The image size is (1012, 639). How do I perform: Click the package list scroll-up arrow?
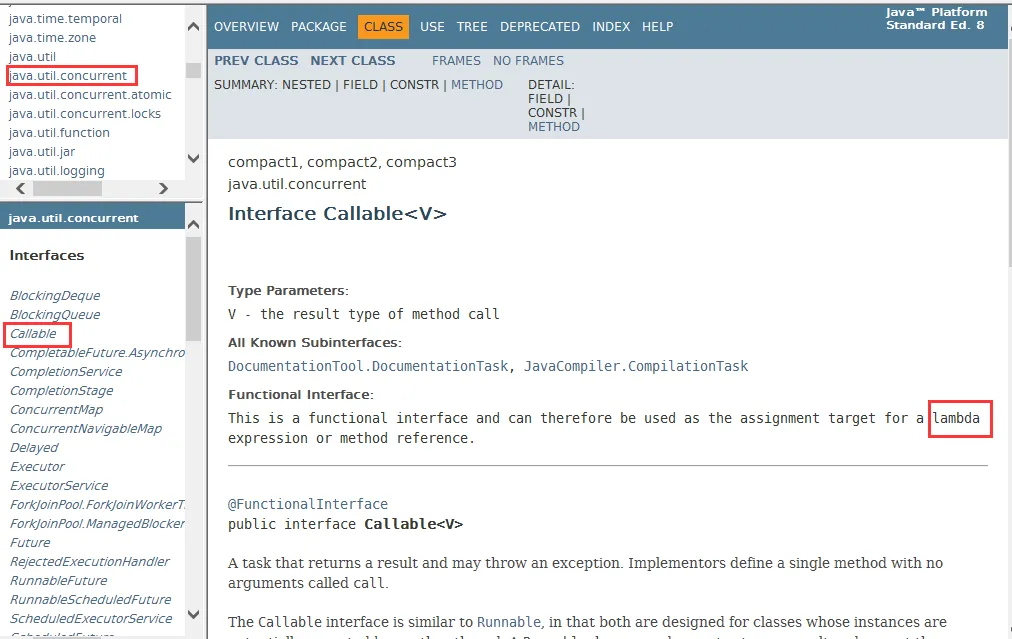point(193,26)
